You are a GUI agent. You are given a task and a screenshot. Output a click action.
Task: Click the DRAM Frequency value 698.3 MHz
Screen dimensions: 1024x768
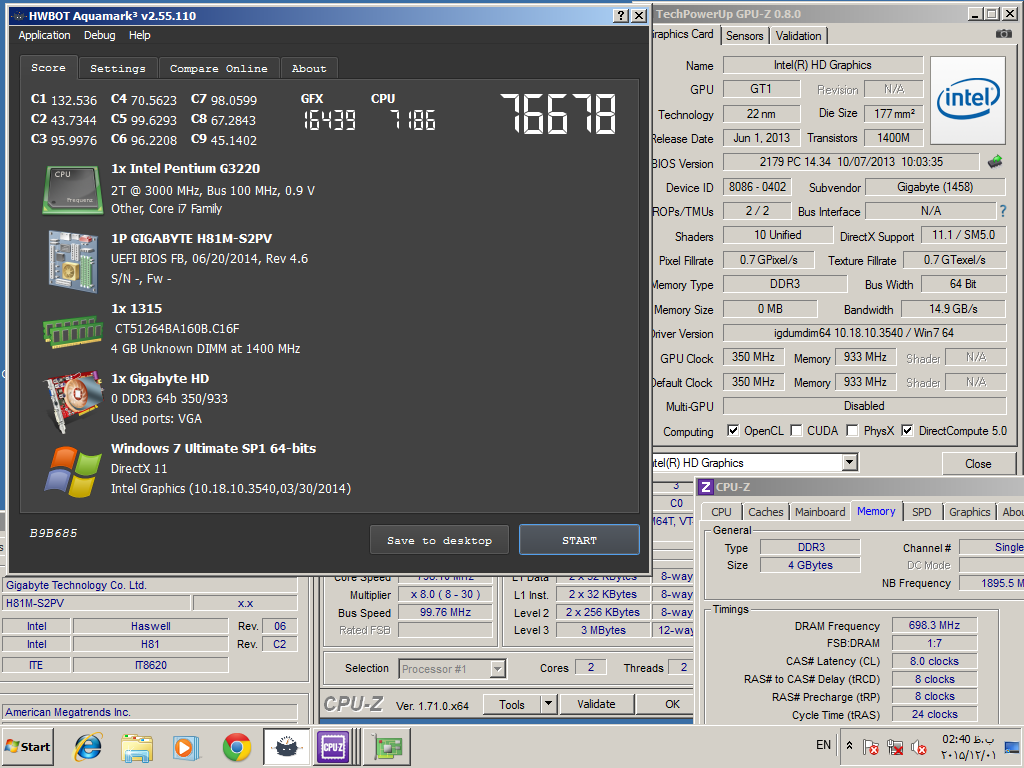coord(934,625)
